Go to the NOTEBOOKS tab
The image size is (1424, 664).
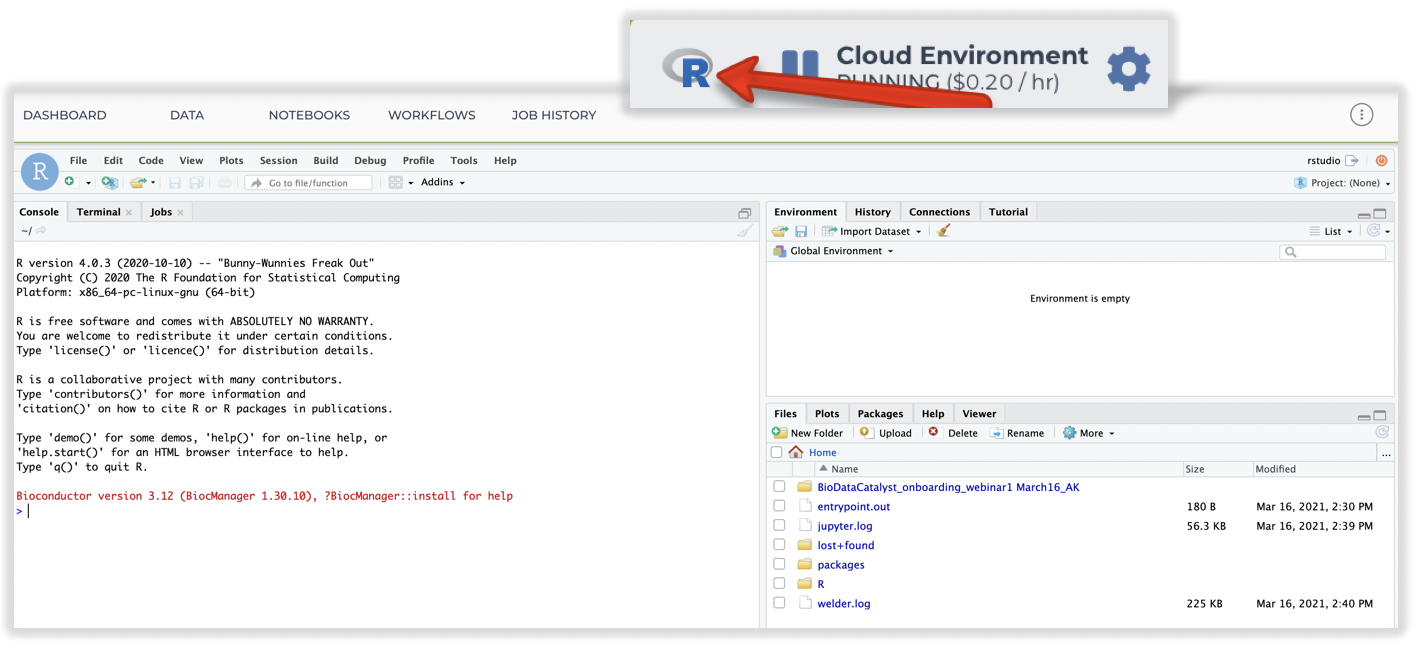tap(309, 115)
